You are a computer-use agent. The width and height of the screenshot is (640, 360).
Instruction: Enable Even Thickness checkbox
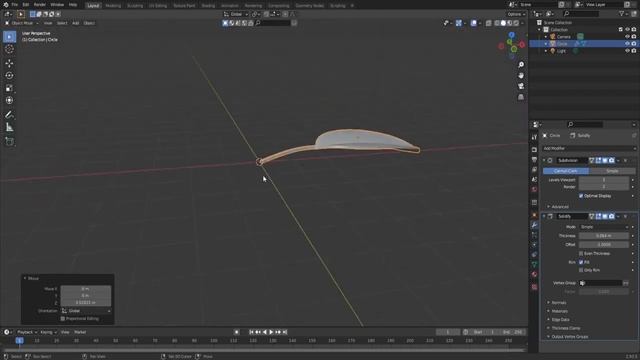(581, 253)
